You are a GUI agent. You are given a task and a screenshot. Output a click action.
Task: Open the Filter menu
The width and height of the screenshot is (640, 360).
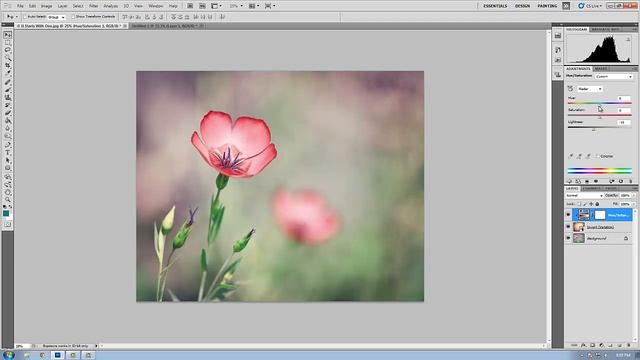(93, 6)
